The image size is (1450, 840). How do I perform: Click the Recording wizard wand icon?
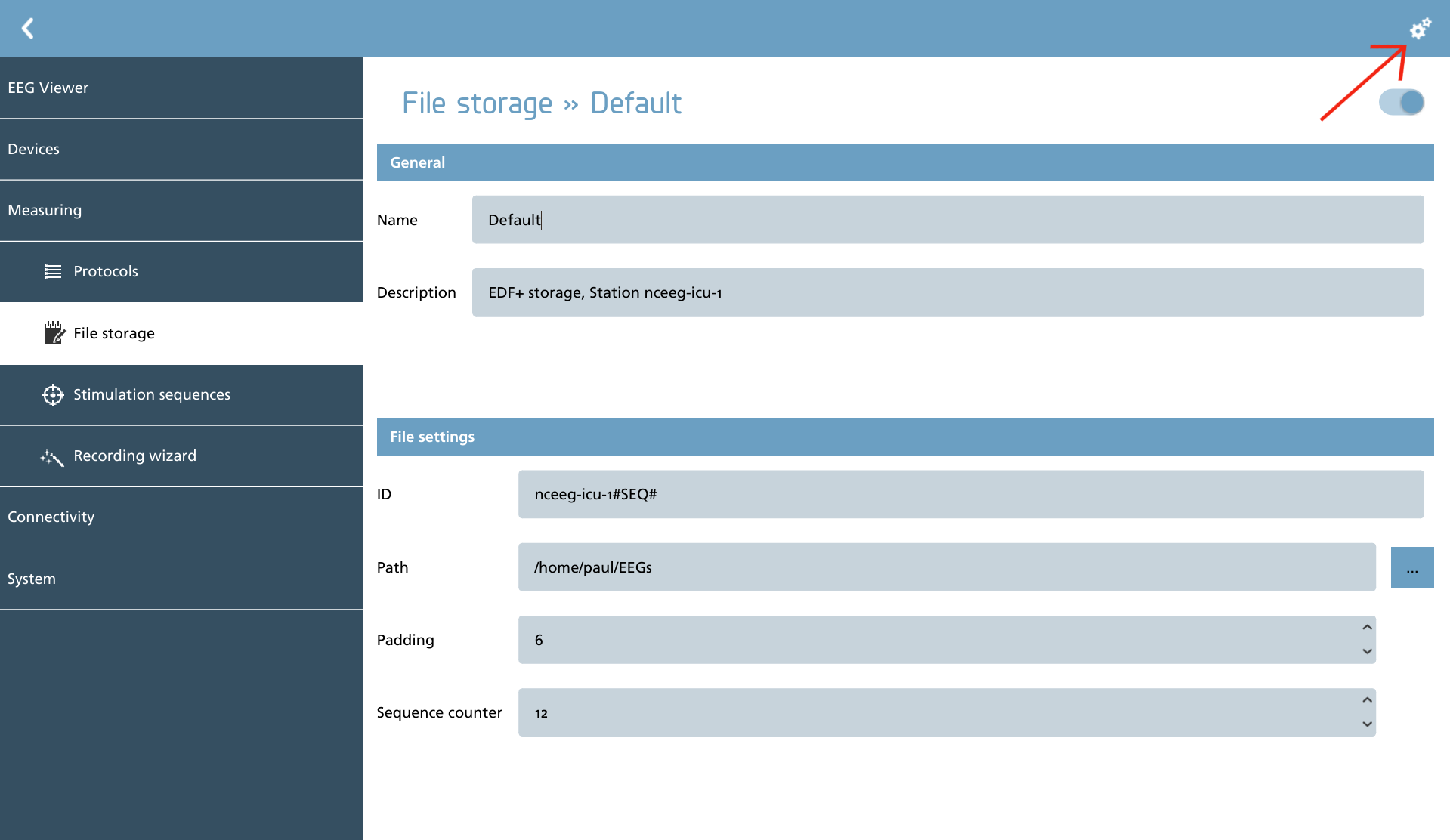[52, 456]
